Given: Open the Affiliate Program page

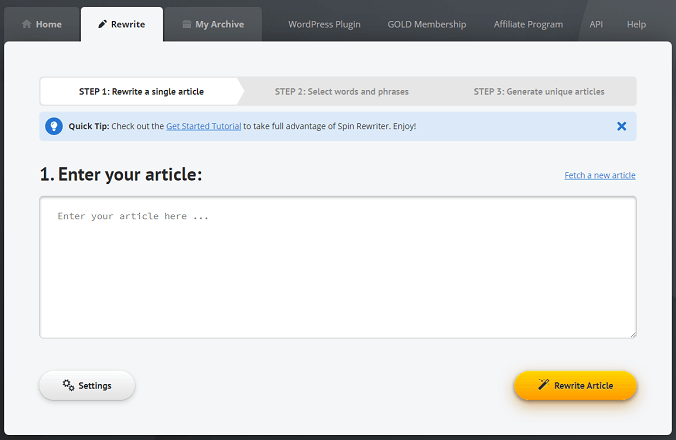Looking at the screenshot, I should click(x=528, y=25).
